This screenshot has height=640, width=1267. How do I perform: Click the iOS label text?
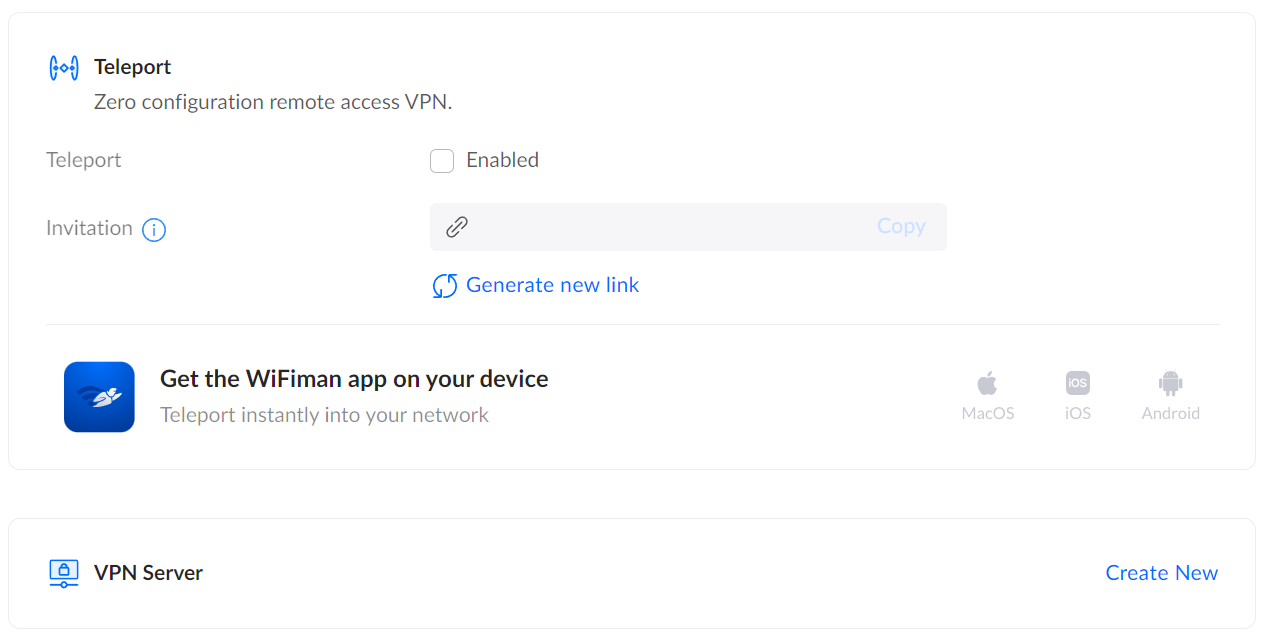pyautogui.click(x=1077, y=412)
